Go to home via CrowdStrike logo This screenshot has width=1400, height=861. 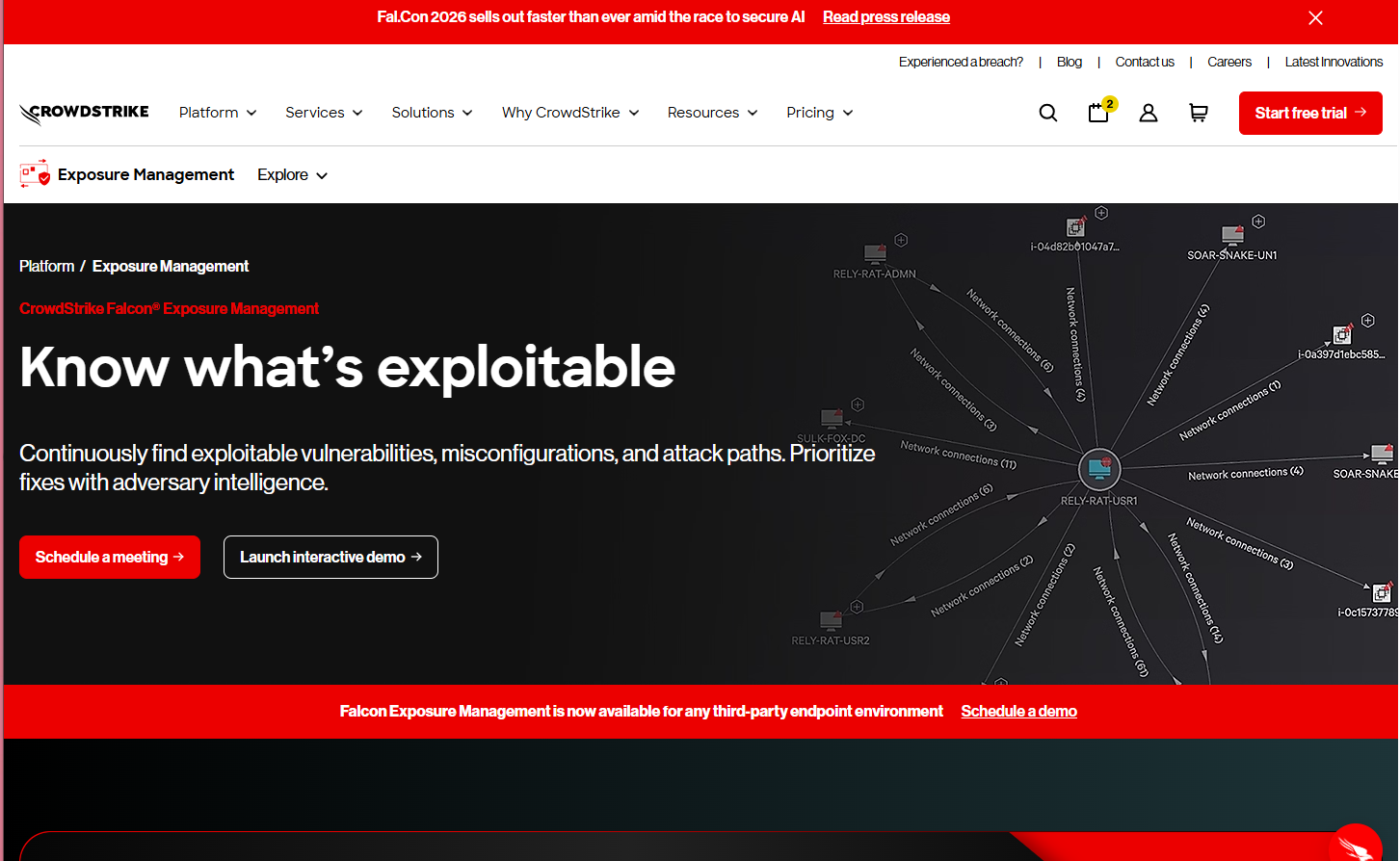[x=84, y=114]
